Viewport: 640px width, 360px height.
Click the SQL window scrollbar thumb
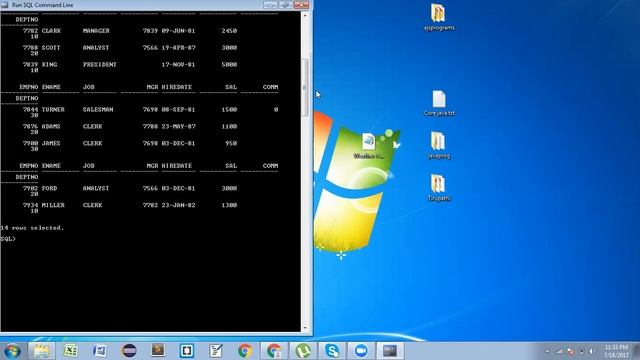[304, 87]
